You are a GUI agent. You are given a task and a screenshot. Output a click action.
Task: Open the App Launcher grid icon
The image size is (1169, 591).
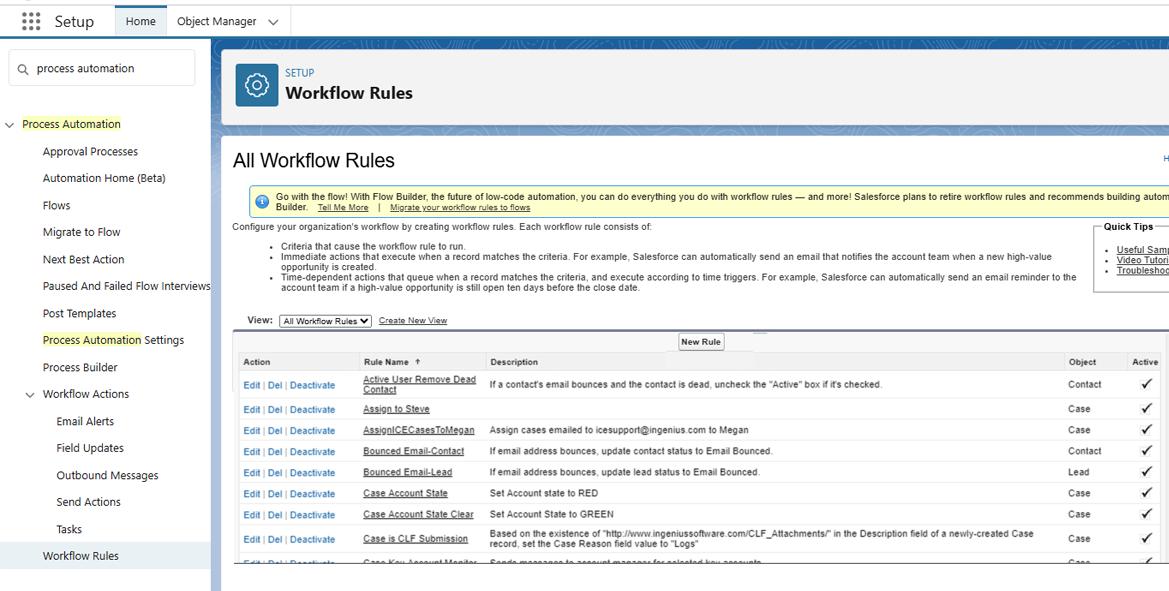click(30, 20)
